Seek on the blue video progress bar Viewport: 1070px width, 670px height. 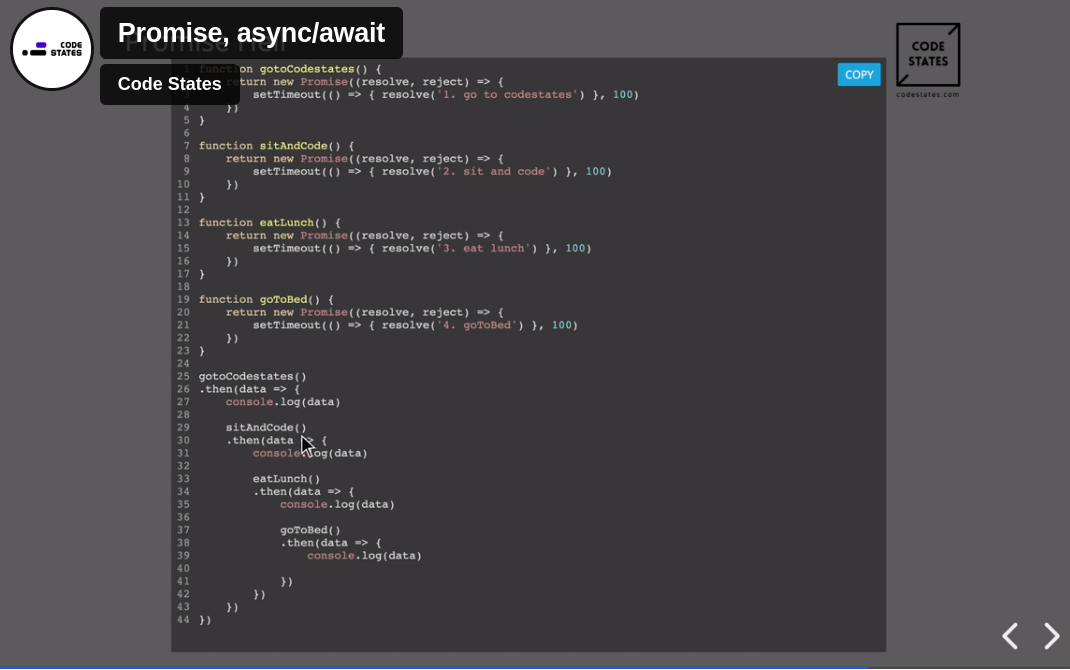tap(434, 668)
